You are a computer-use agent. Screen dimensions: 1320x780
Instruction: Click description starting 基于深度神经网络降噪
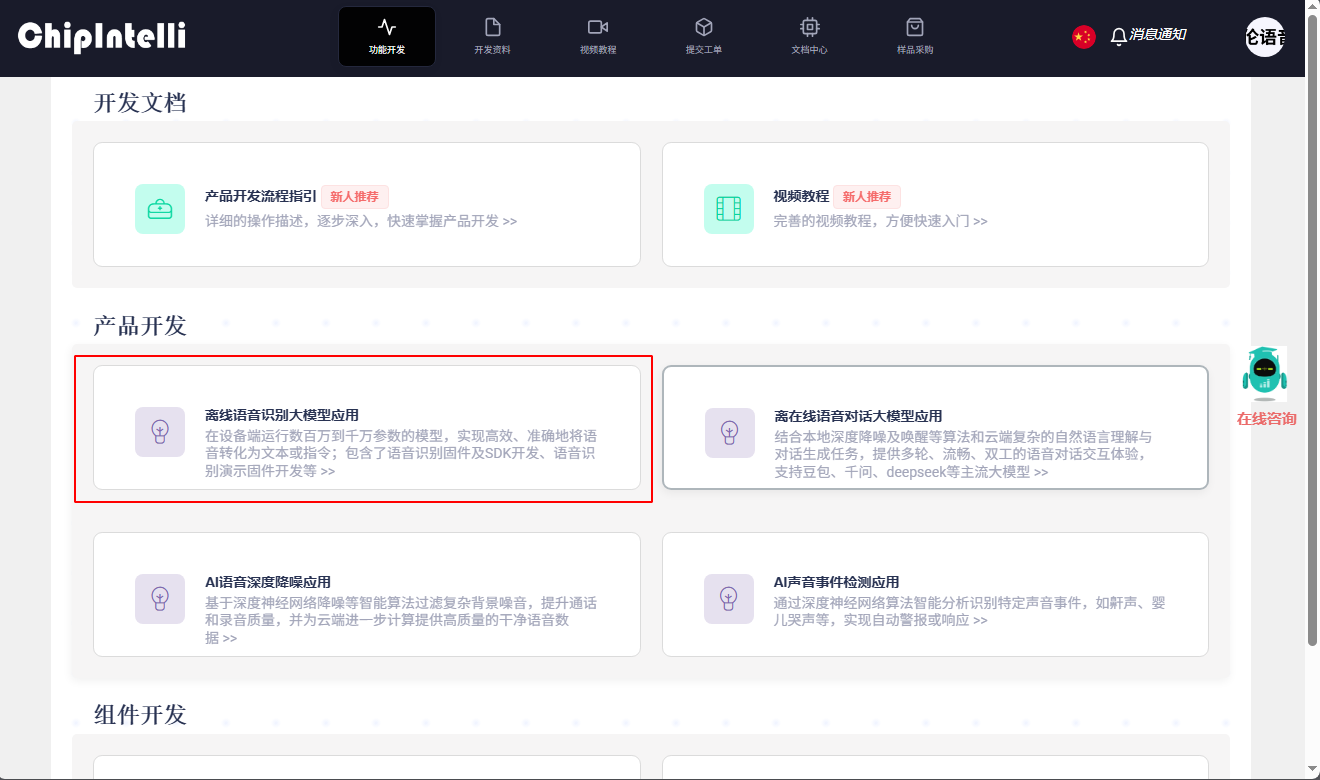401,620
